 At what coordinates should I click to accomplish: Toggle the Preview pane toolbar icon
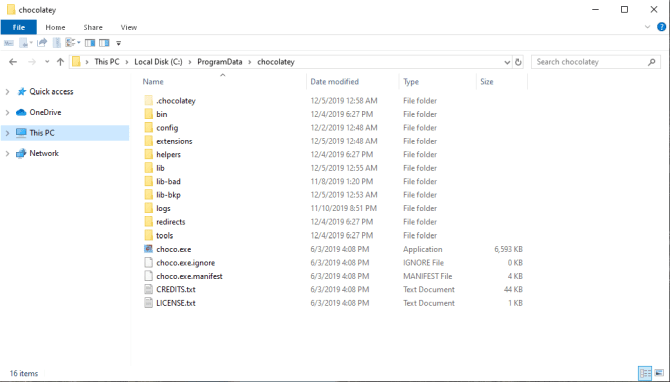(x=90, y=43)
